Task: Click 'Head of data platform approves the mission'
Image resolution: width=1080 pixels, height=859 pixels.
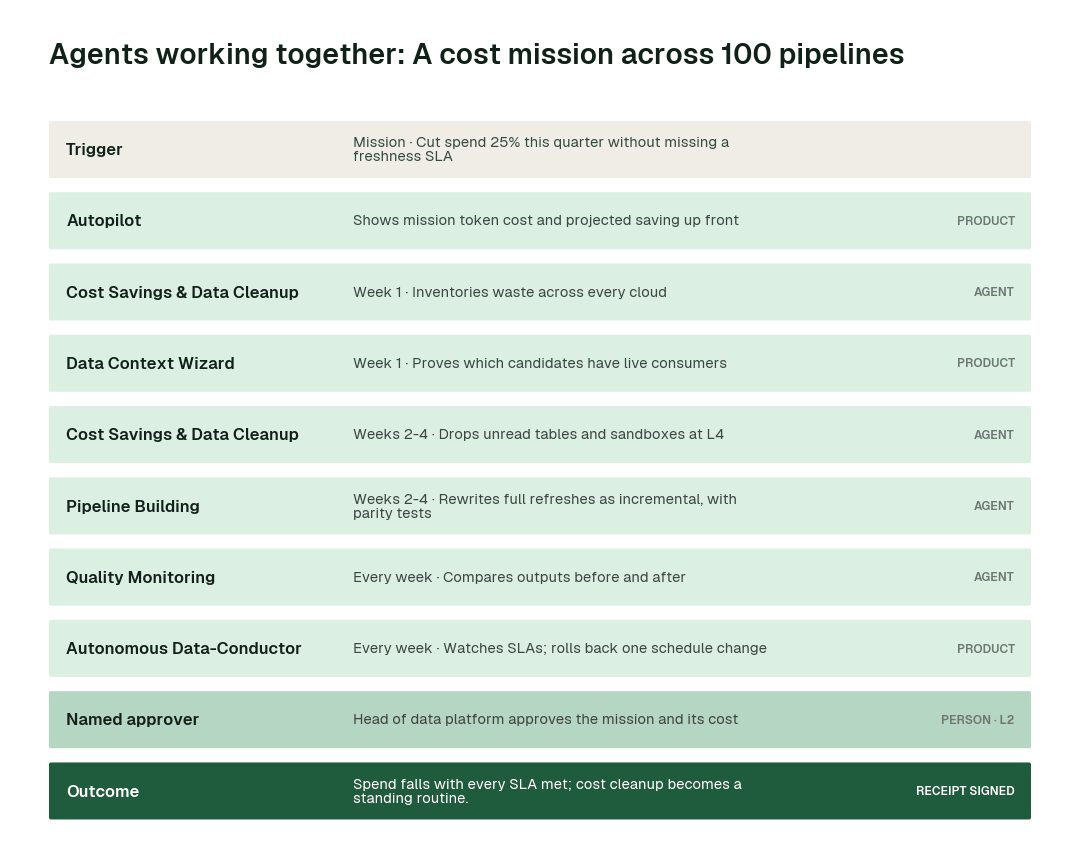Action: tap(546, 720)
